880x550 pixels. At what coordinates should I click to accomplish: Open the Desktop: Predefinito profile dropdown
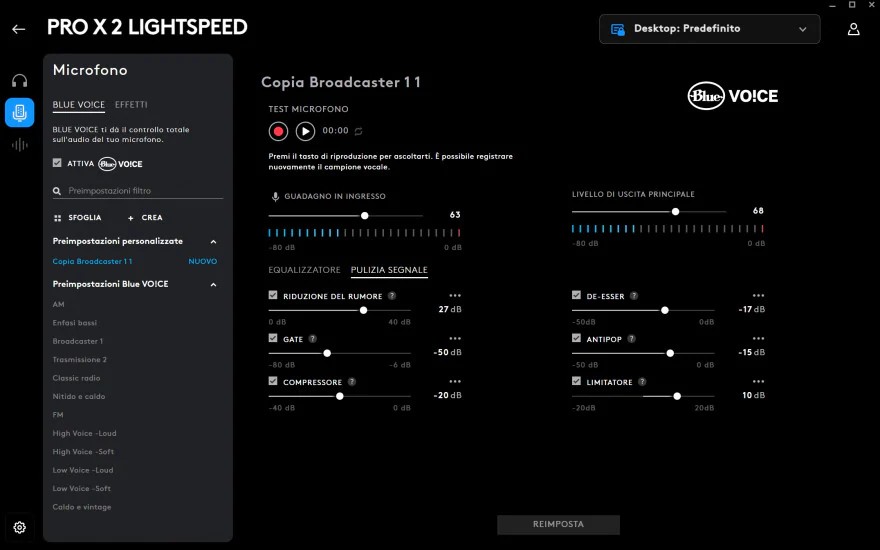[x=709, y=29]
